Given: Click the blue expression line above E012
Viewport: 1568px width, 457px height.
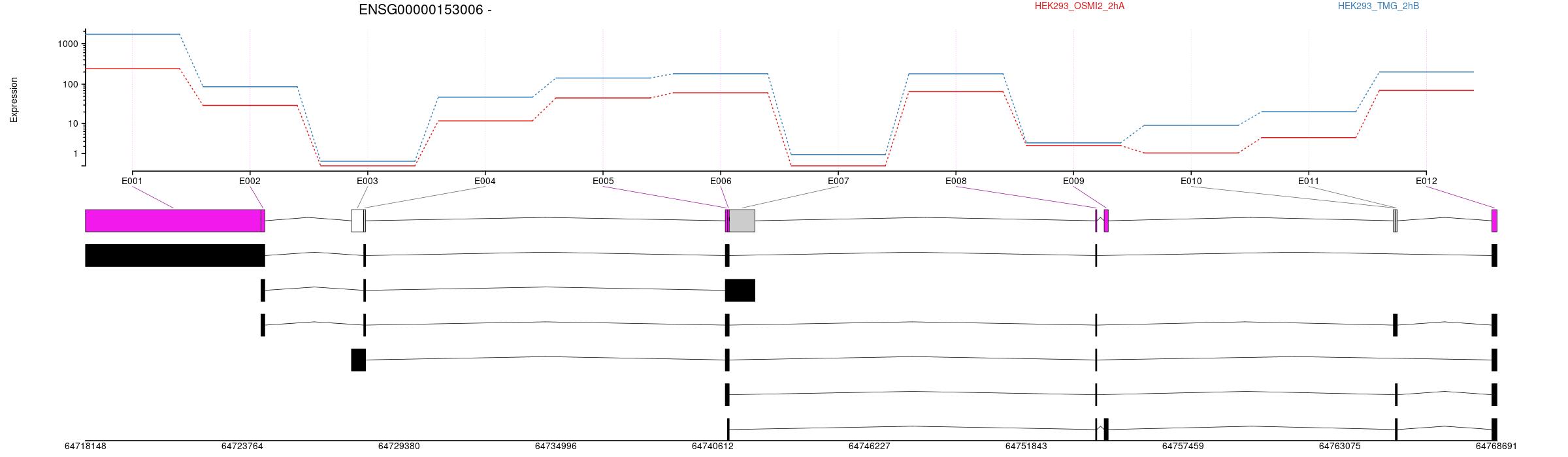Looking at the screenshot, I should [1426, 72].
